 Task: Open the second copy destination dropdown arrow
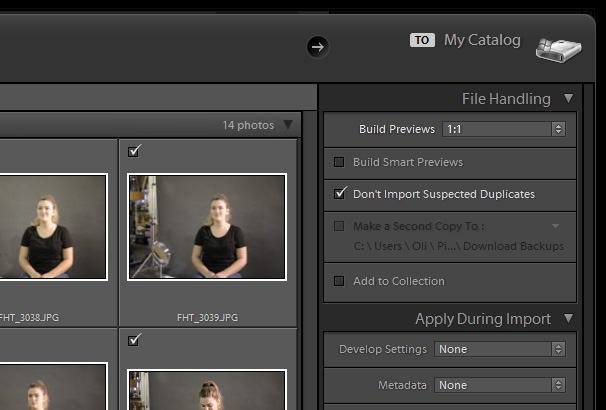pyautogui.click(x=554, y=227)
